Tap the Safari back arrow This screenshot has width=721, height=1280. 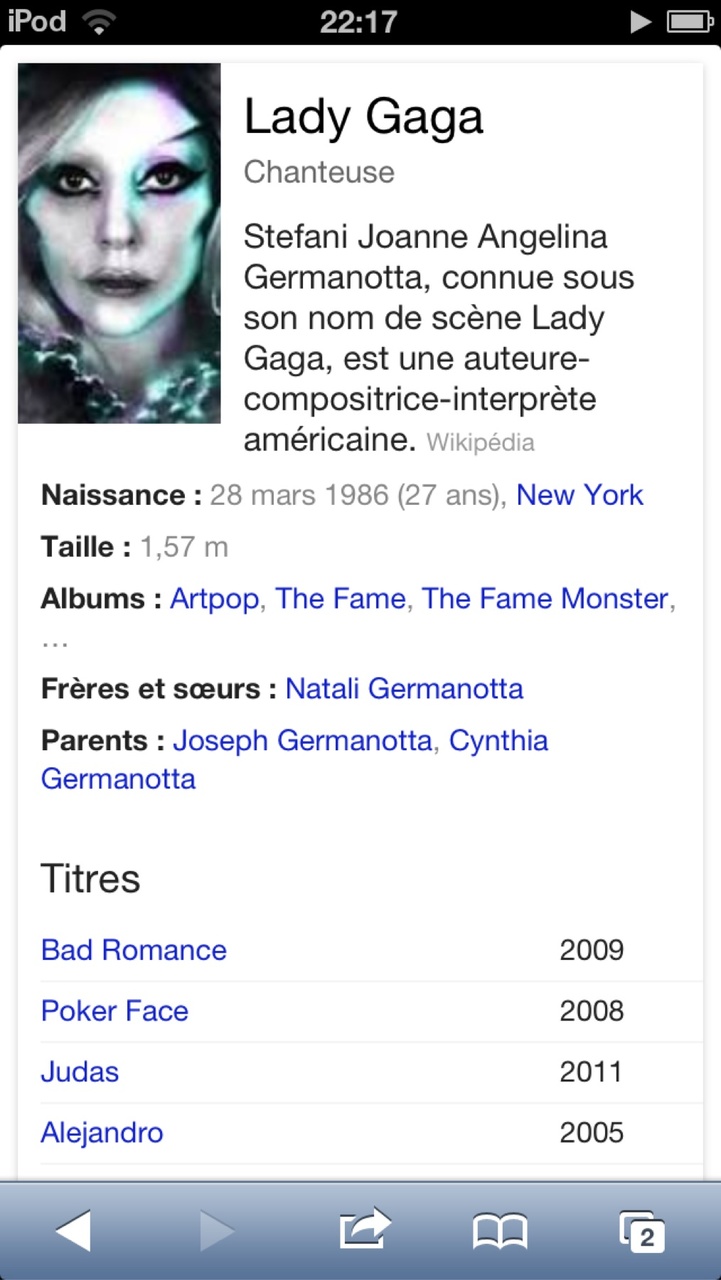coord(73,1229)
